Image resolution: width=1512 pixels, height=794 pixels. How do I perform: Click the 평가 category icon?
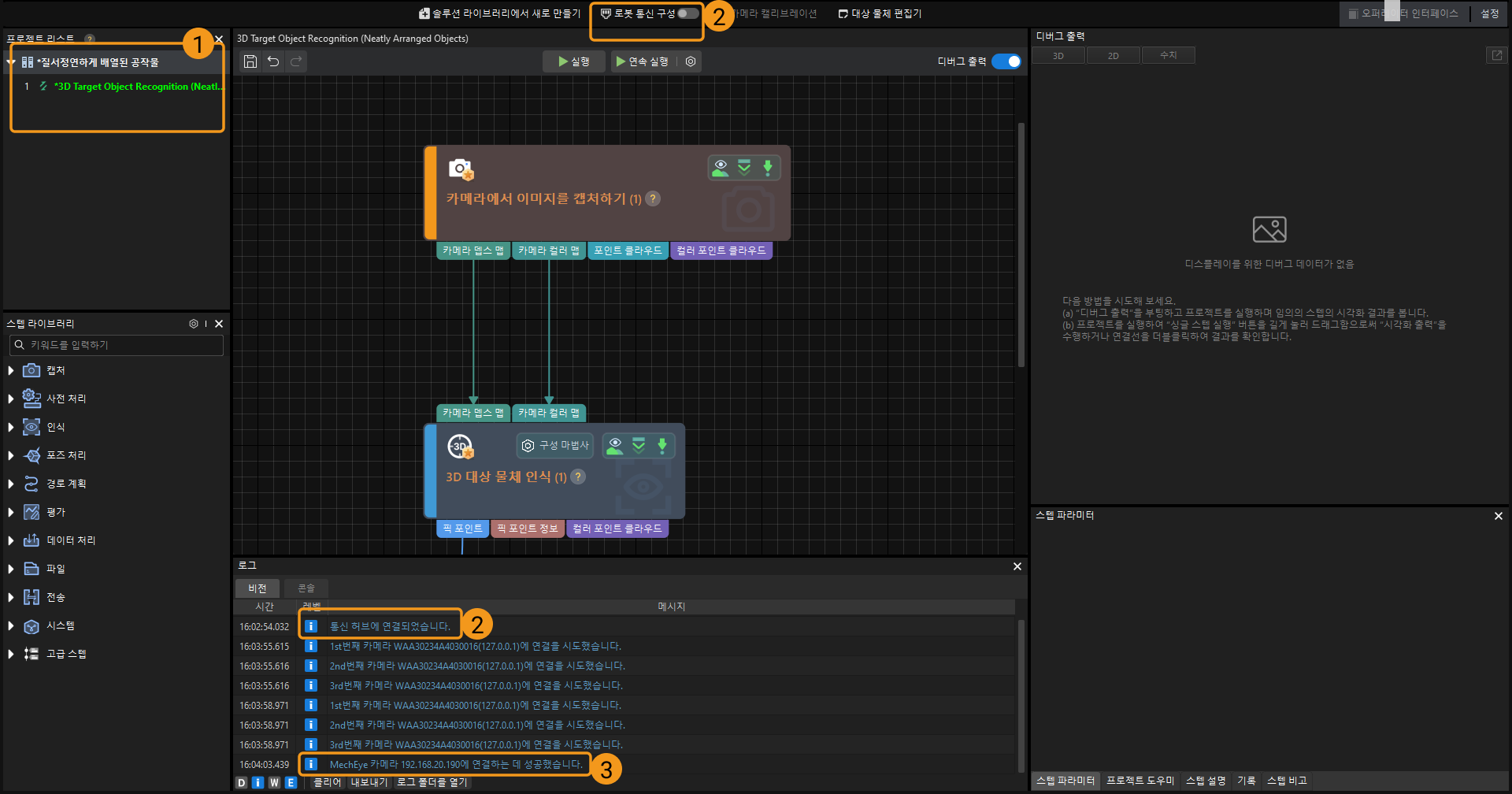pos(31,512)
